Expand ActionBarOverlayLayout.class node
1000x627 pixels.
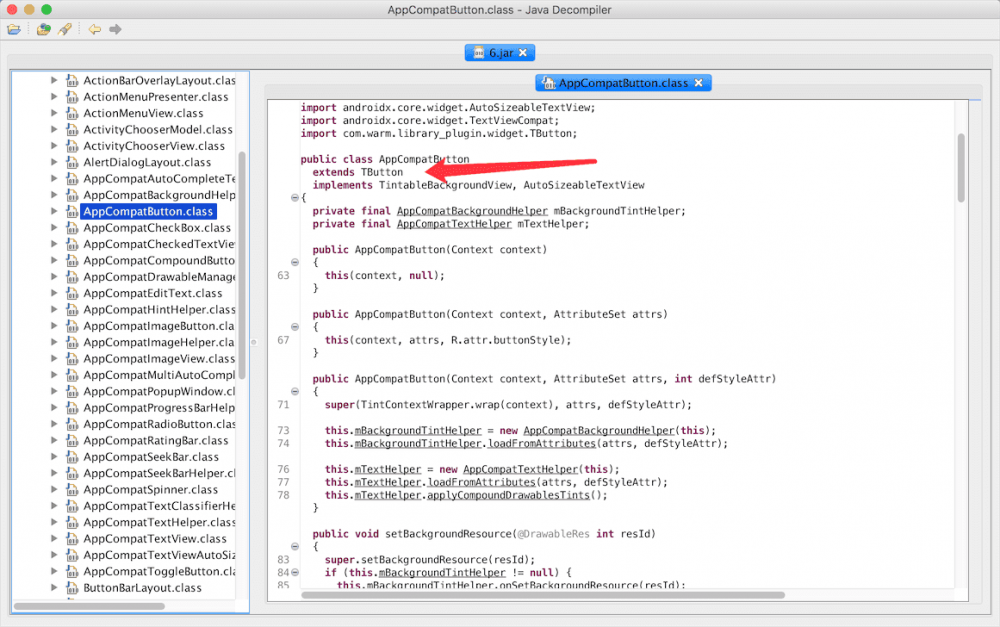click(54, 80)
